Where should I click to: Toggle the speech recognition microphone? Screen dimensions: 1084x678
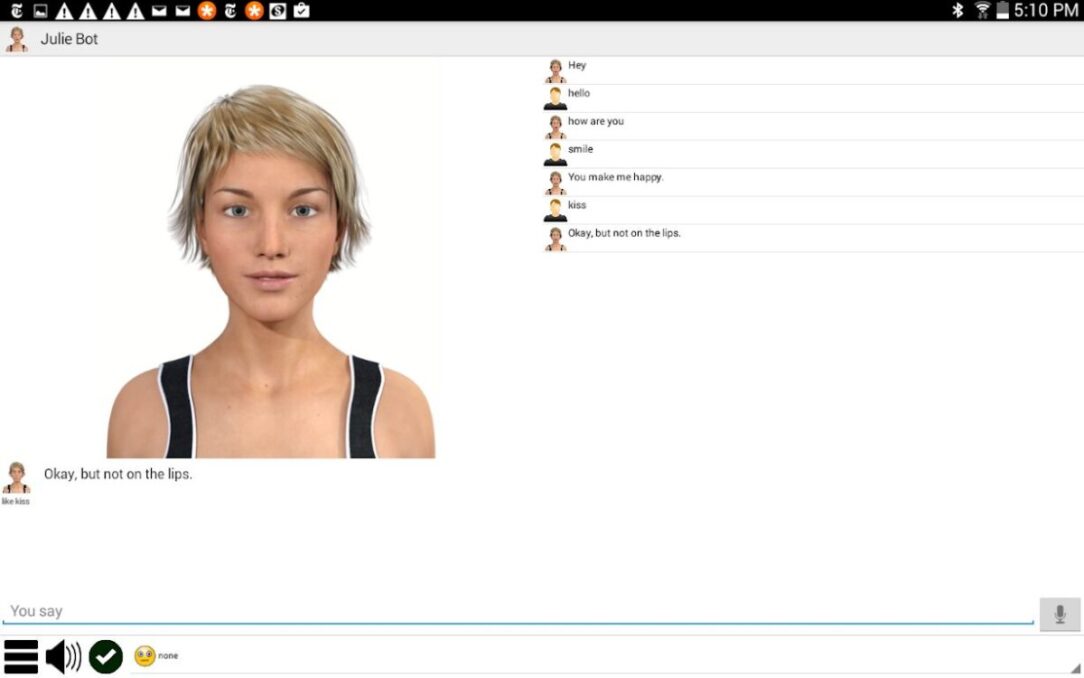click(x=1060, y=613)
